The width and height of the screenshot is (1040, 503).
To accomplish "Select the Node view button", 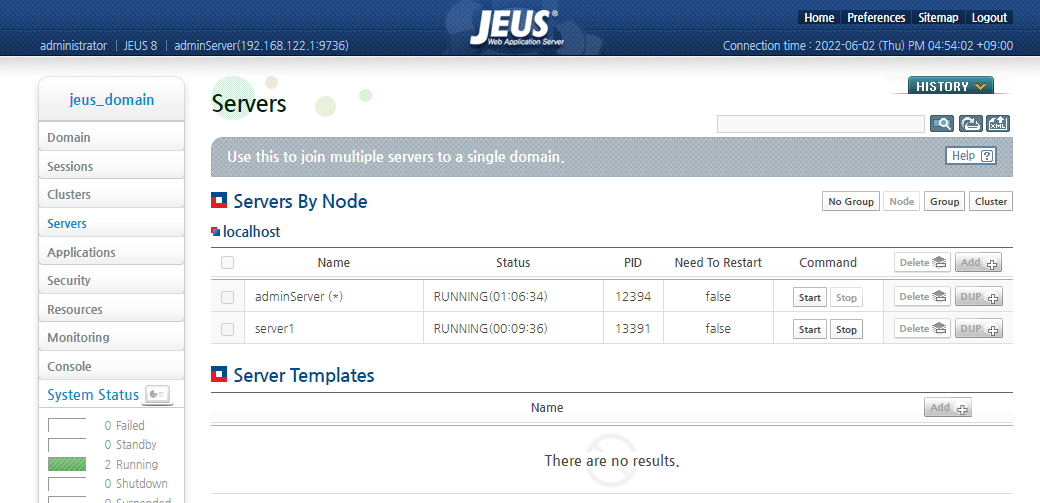I will pos(901,202).
